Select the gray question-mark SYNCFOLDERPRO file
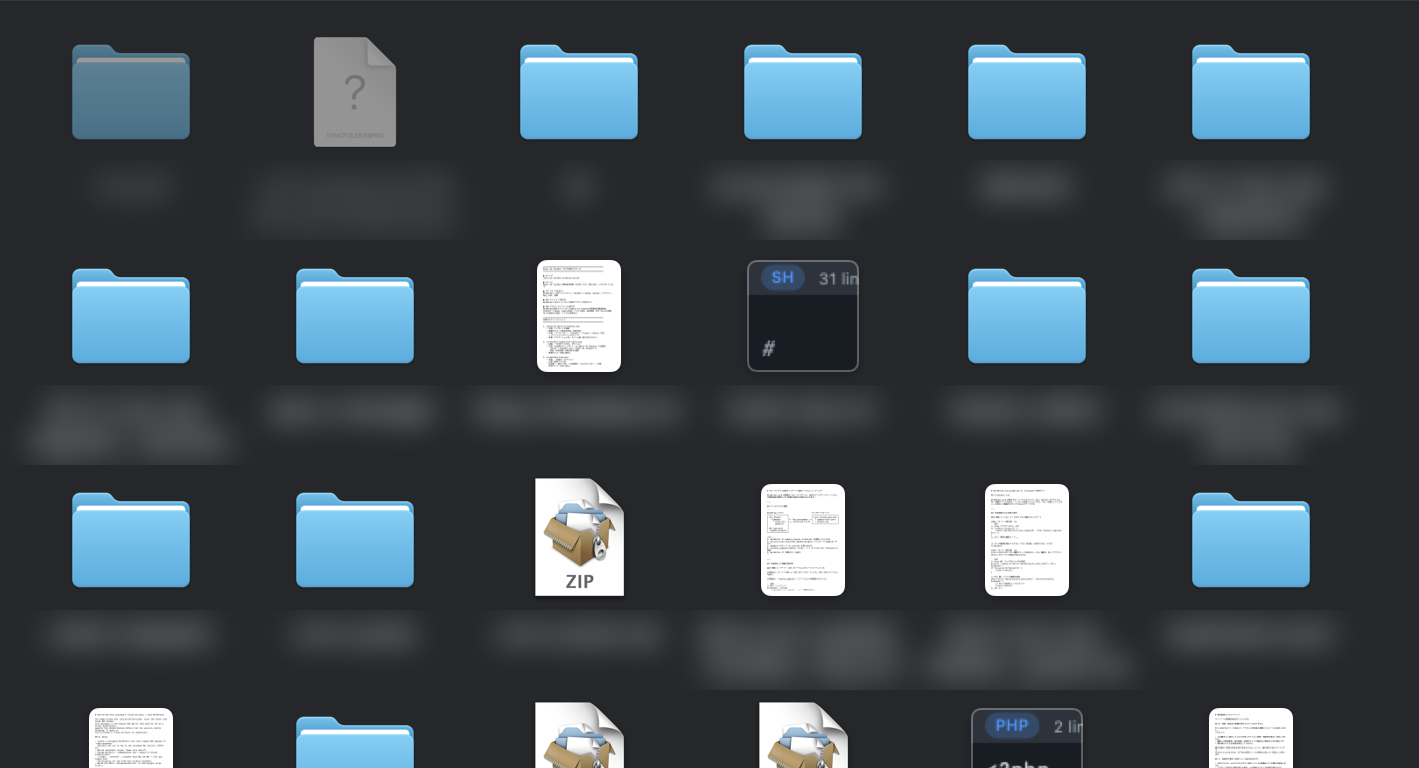The width and height of the screenshot is (1419, 768). click(x=355, y=92)
